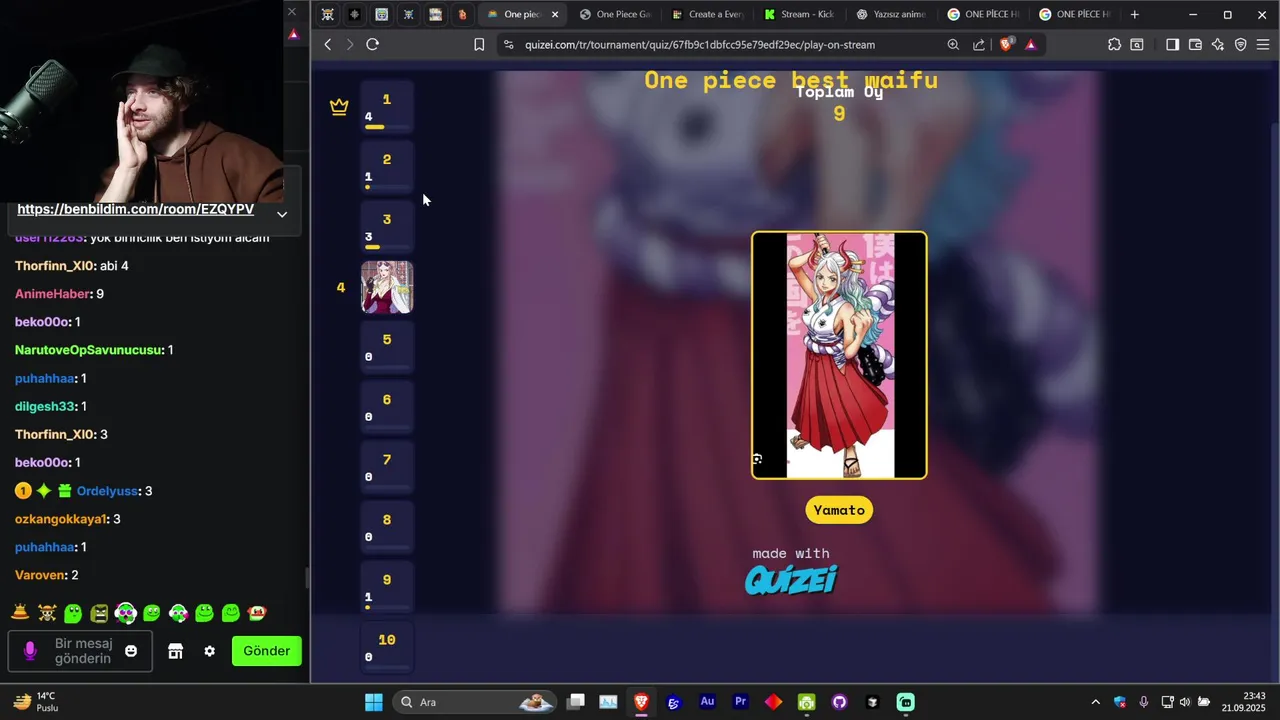Image resolution: width=1280 pixels, height=720 pixels.
Task: Click the red-haired emote at row end
Action: (257, 612)
